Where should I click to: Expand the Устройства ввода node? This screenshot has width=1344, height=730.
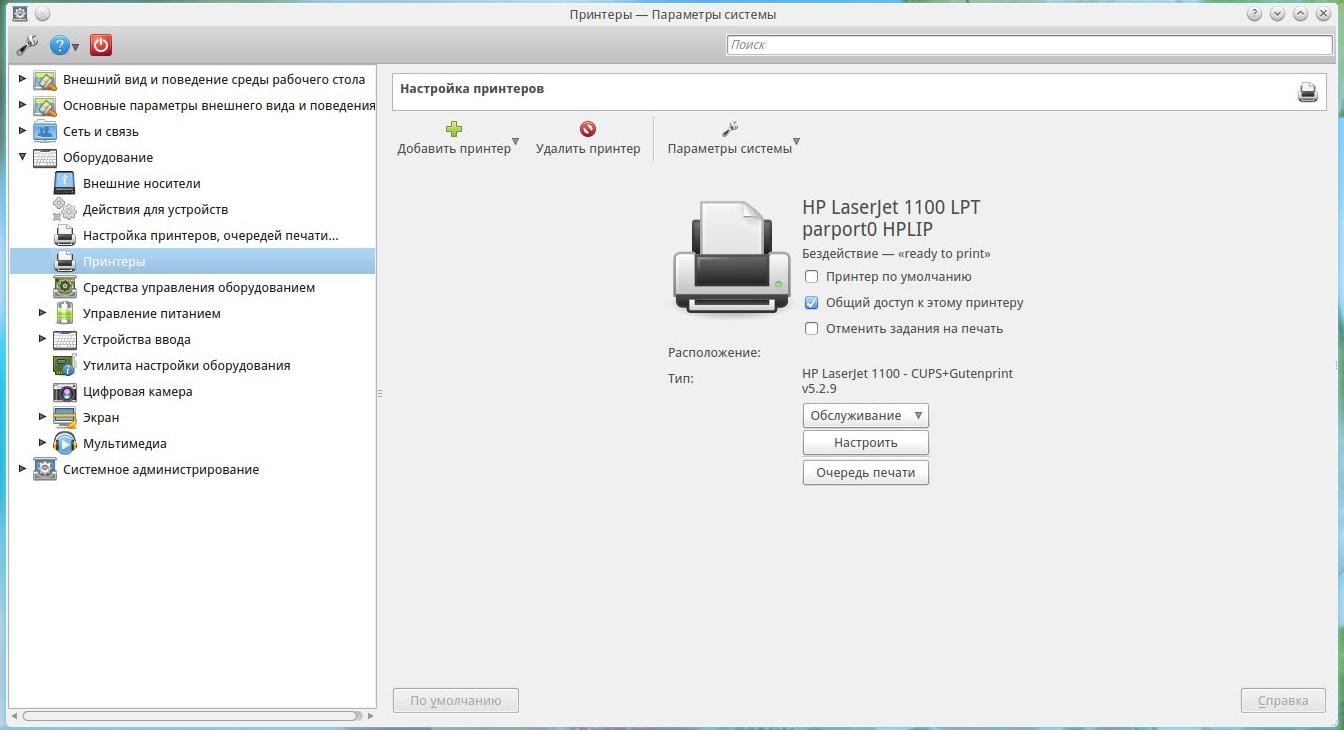[x=42, y=339]
